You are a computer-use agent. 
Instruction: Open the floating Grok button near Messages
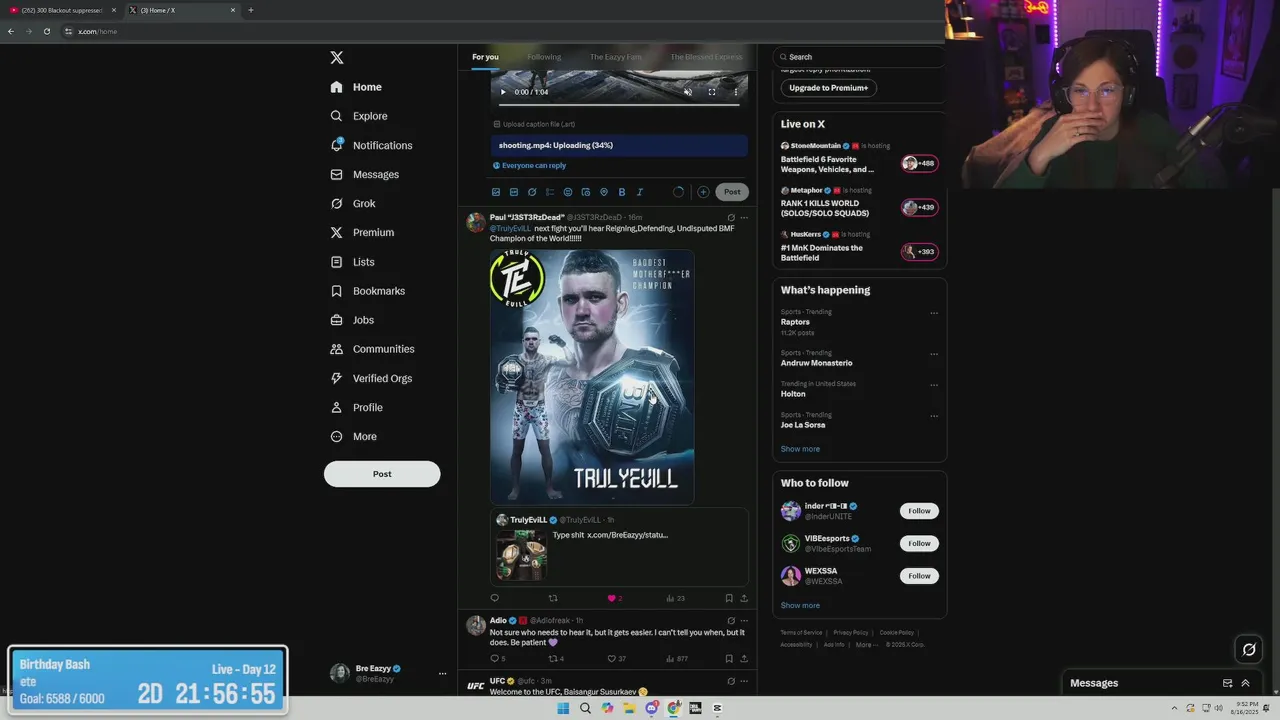coord(1249,650)
